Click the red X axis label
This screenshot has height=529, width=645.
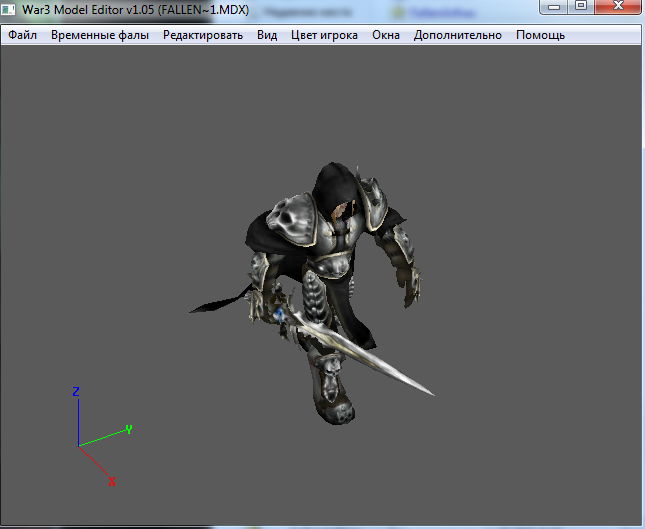click(x=111, y=482)
